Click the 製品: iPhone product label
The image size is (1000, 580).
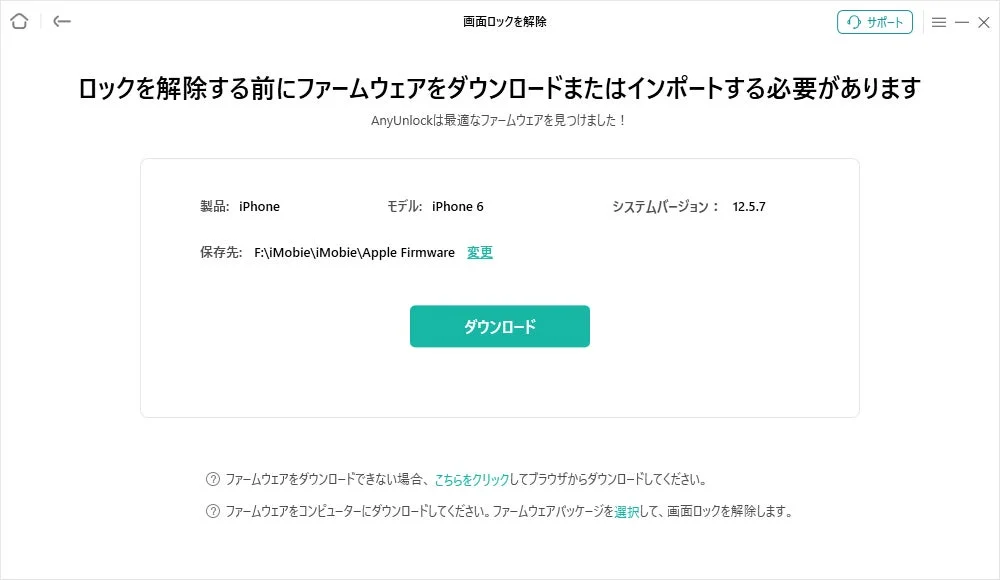click(x=240, y=206)
